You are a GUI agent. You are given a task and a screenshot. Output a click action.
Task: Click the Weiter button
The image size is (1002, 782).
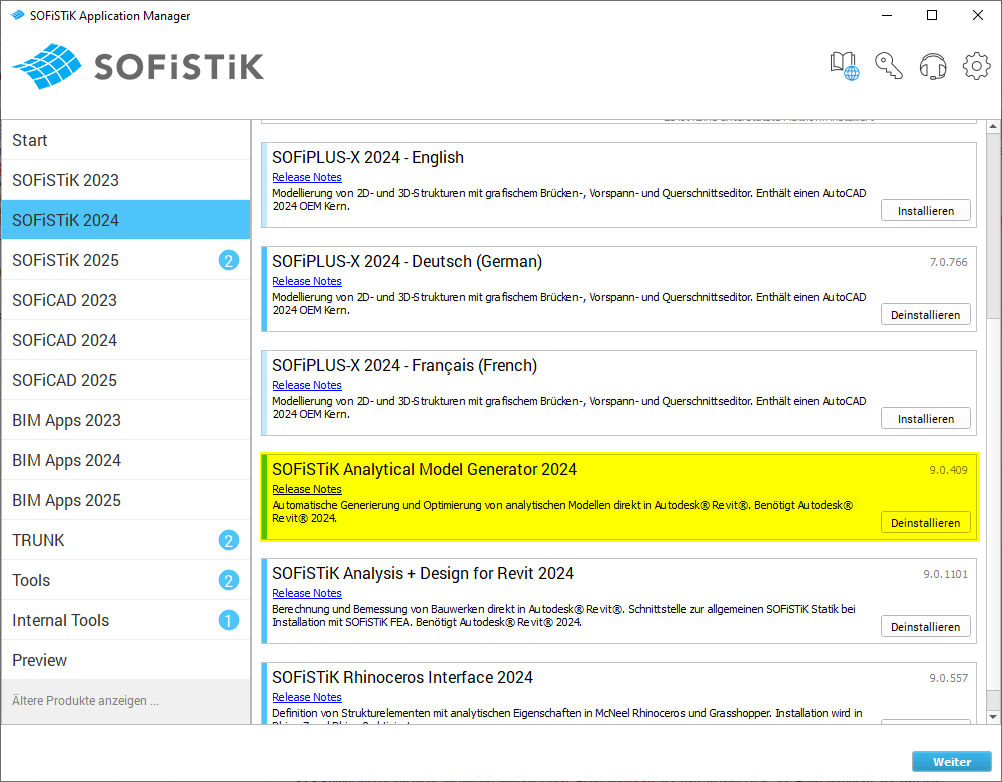pyautogui.click(x=952, y=762)
